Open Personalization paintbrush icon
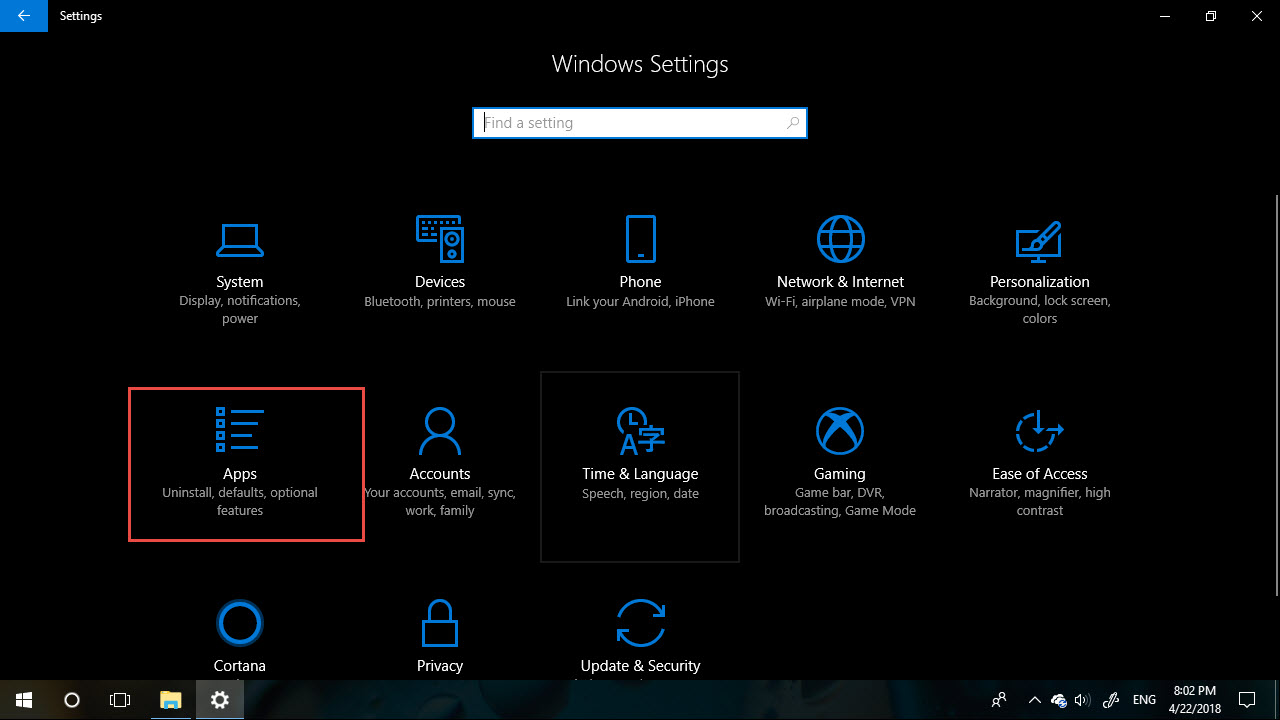 pyautogui.click(x=1039, y=242)
